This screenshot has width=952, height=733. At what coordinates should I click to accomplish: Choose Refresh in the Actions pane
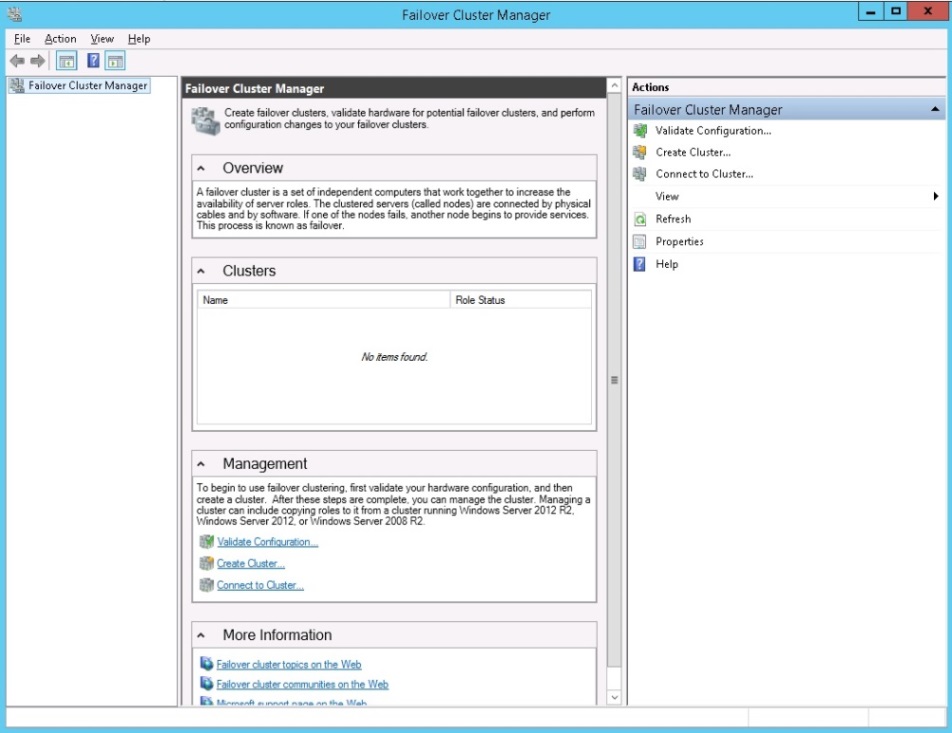673,219
